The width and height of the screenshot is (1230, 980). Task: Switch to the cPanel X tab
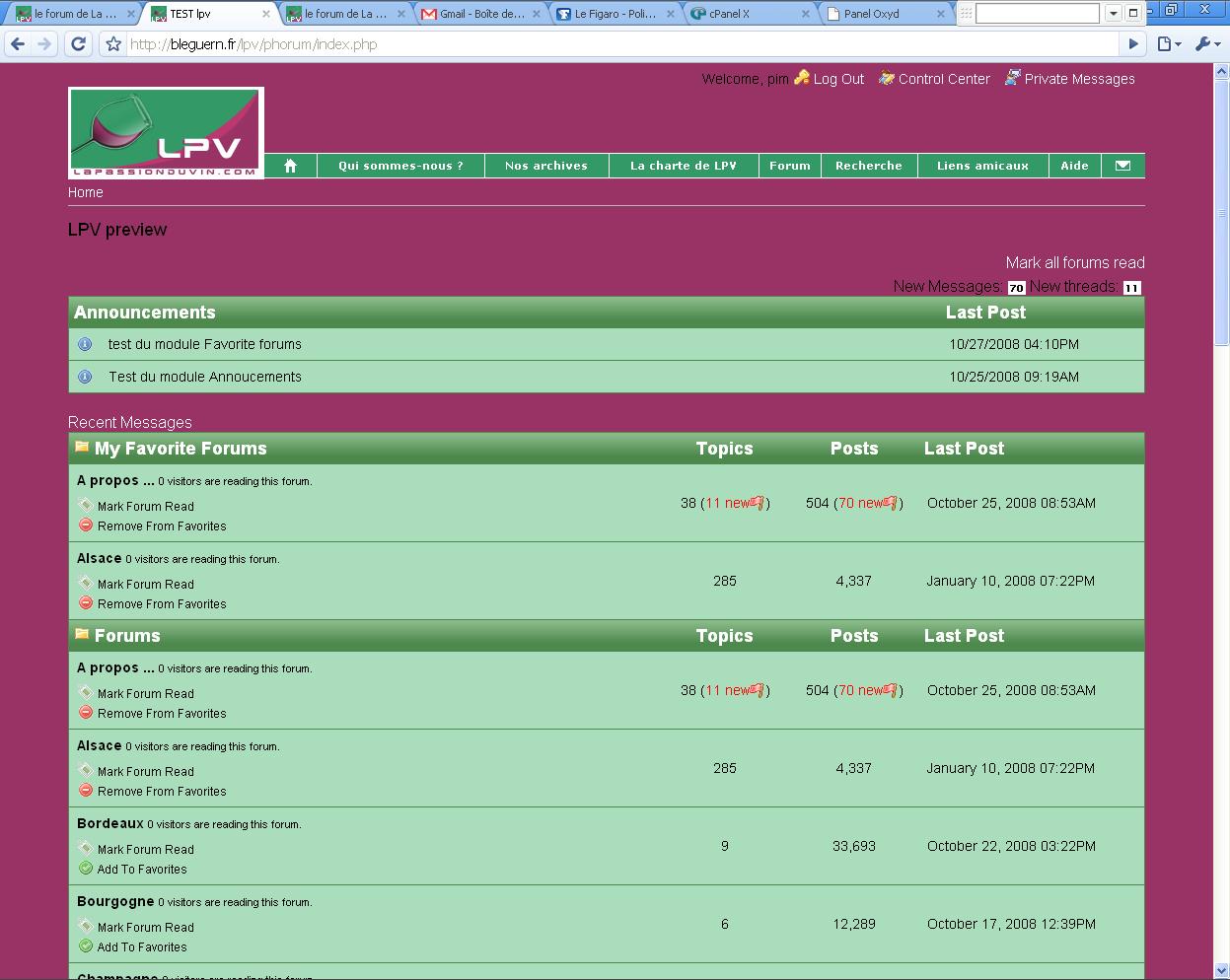click(x=750, y=14)
